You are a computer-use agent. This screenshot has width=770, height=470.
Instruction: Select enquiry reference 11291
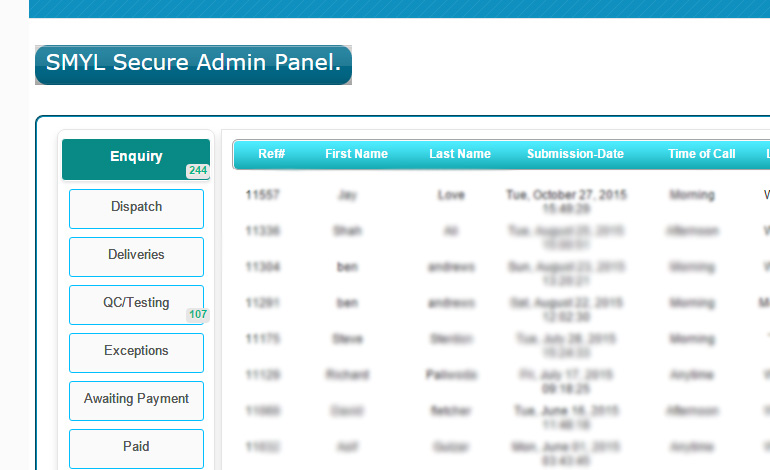pyautogui.click(x=262, y=303)
